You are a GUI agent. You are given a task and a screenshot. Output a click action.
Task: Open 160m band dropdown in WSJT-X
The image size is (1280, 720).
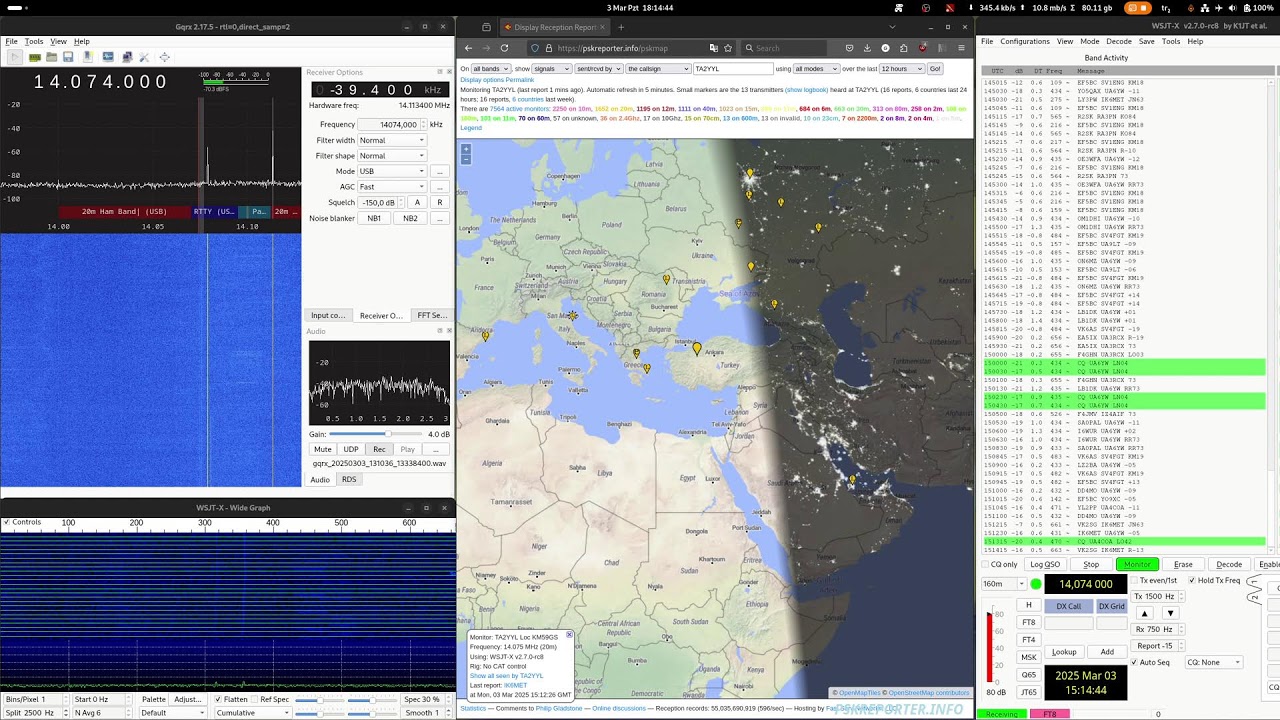pos(1005,584)
